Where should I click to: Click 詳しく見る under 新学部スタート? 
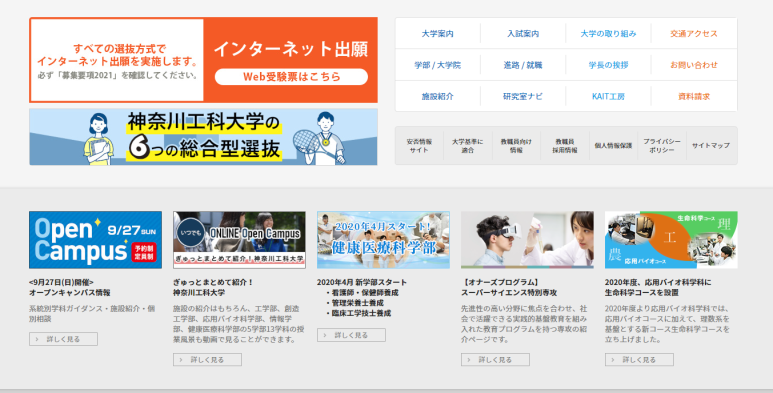click(351, 335)
